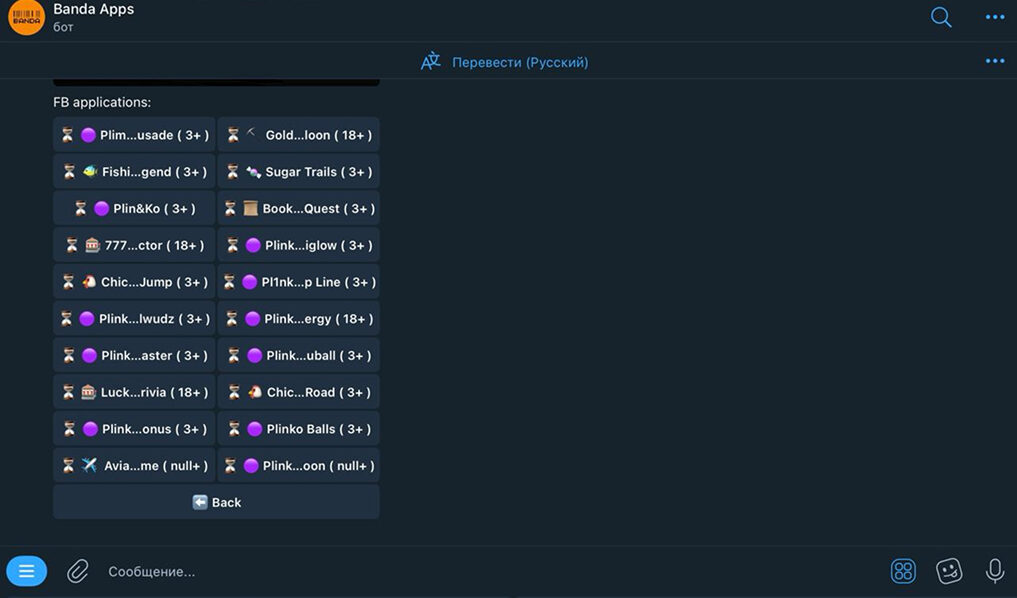The width and height of the screenshot is (1017, 598).
Task: Choose Plink...aster ( 3+ ) app
Action: (x=134, y=355)
